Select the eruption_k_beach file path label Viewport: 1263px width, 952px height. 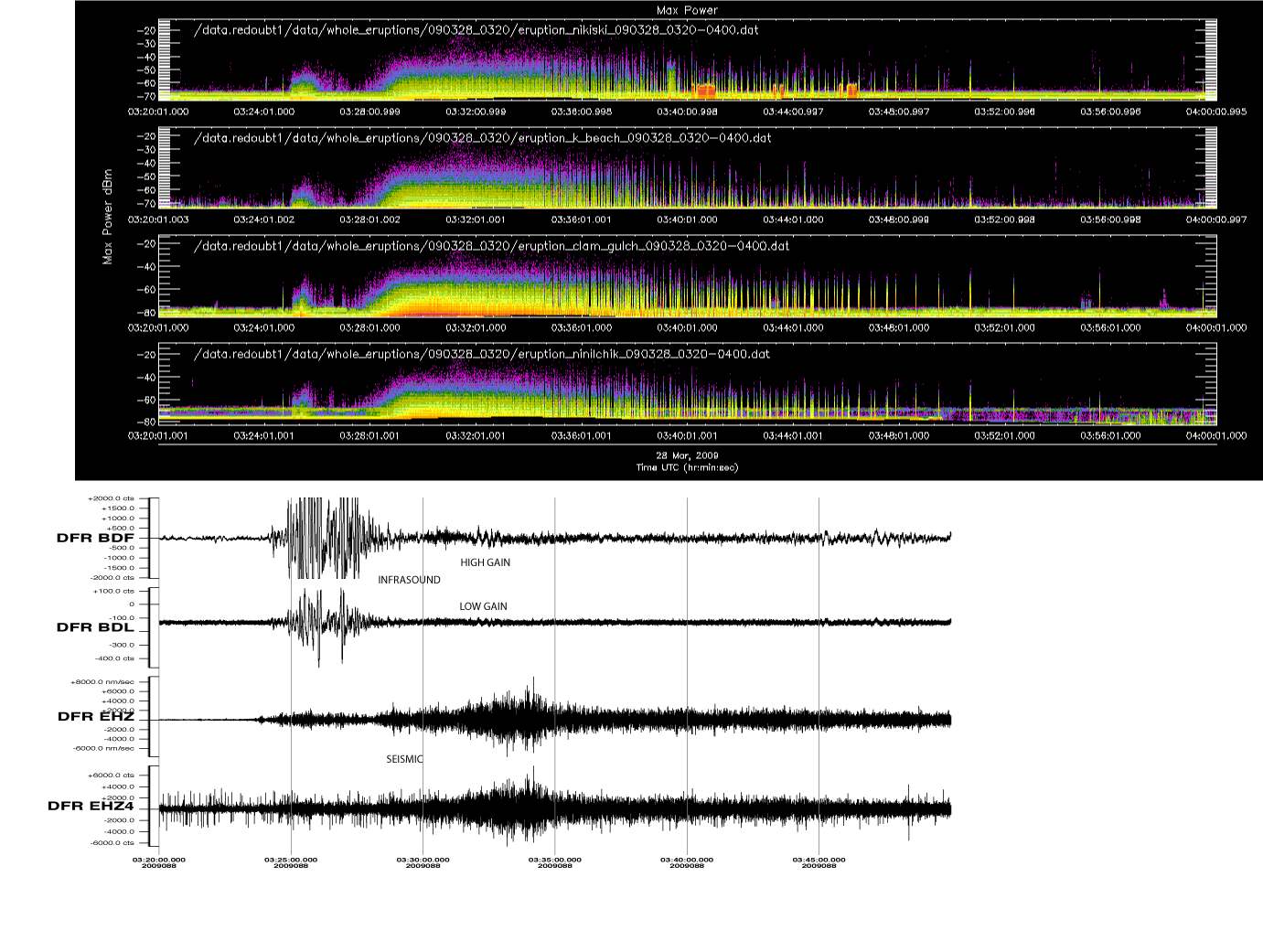(x=483, y=138)
